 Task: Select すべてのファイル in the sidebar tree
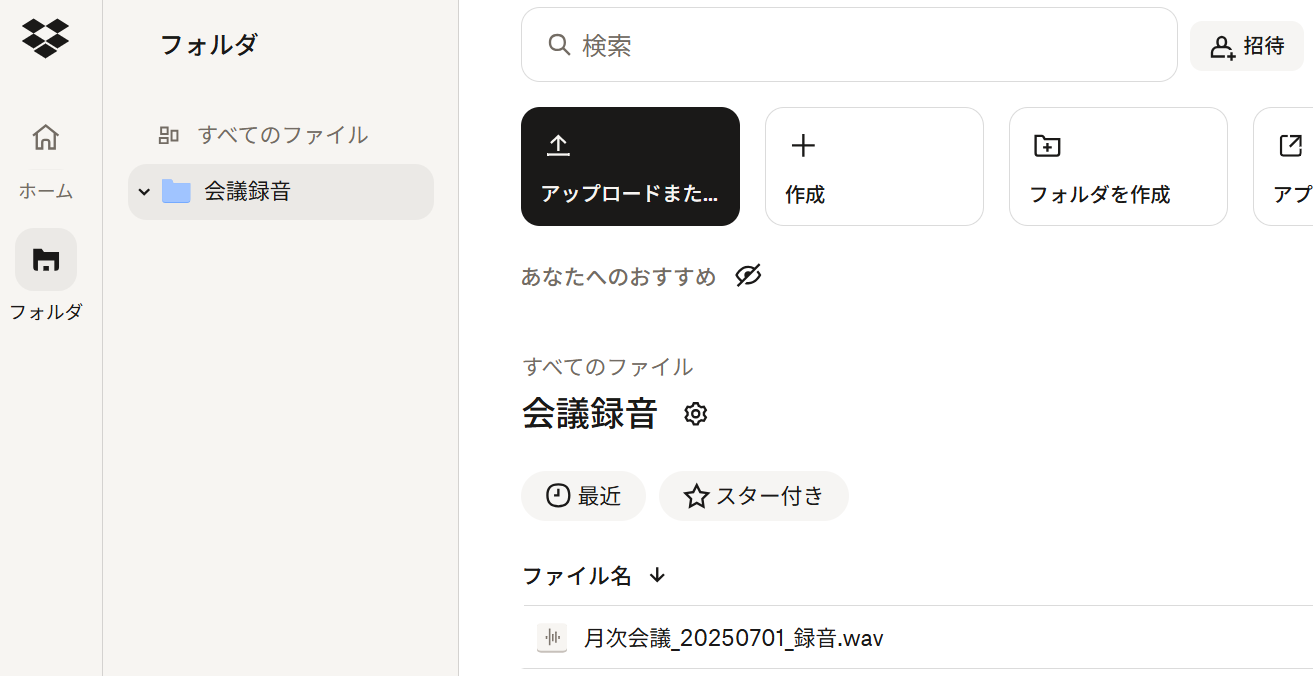(281, 134)
